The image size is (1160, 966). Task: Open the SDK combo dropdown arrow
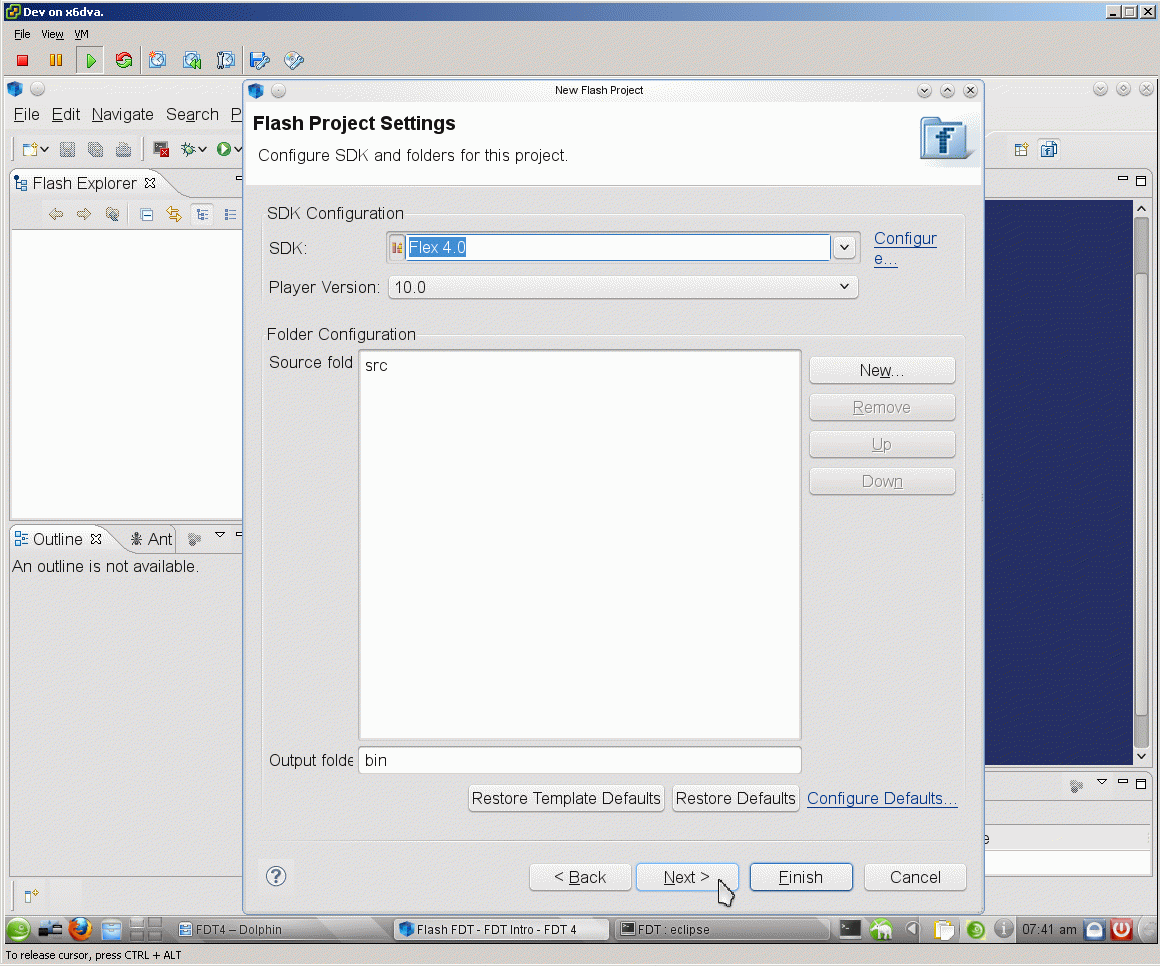(844, 247)
